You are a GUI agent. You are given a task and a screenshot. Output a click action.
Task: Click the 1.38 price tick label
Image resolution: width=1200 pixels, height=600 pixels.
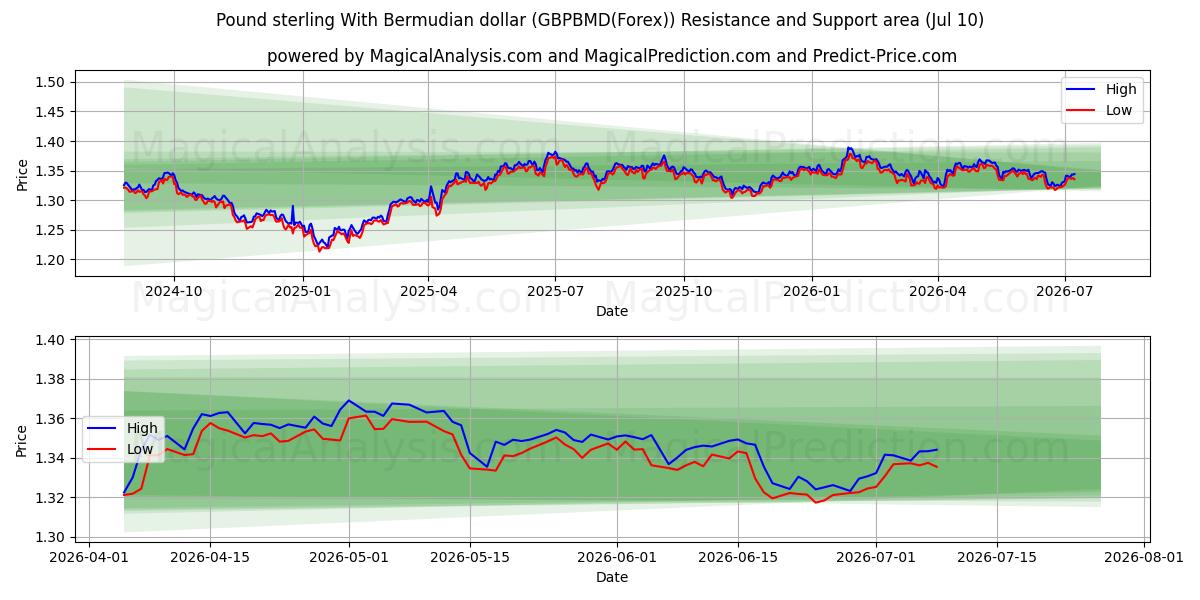(51, 380)
